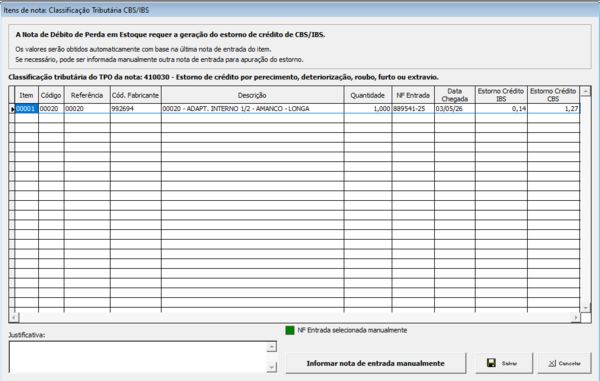Click Justificativa box scroll up arrow
The height and width of the screenshot is (381, 600).
(x=271, y=347)
